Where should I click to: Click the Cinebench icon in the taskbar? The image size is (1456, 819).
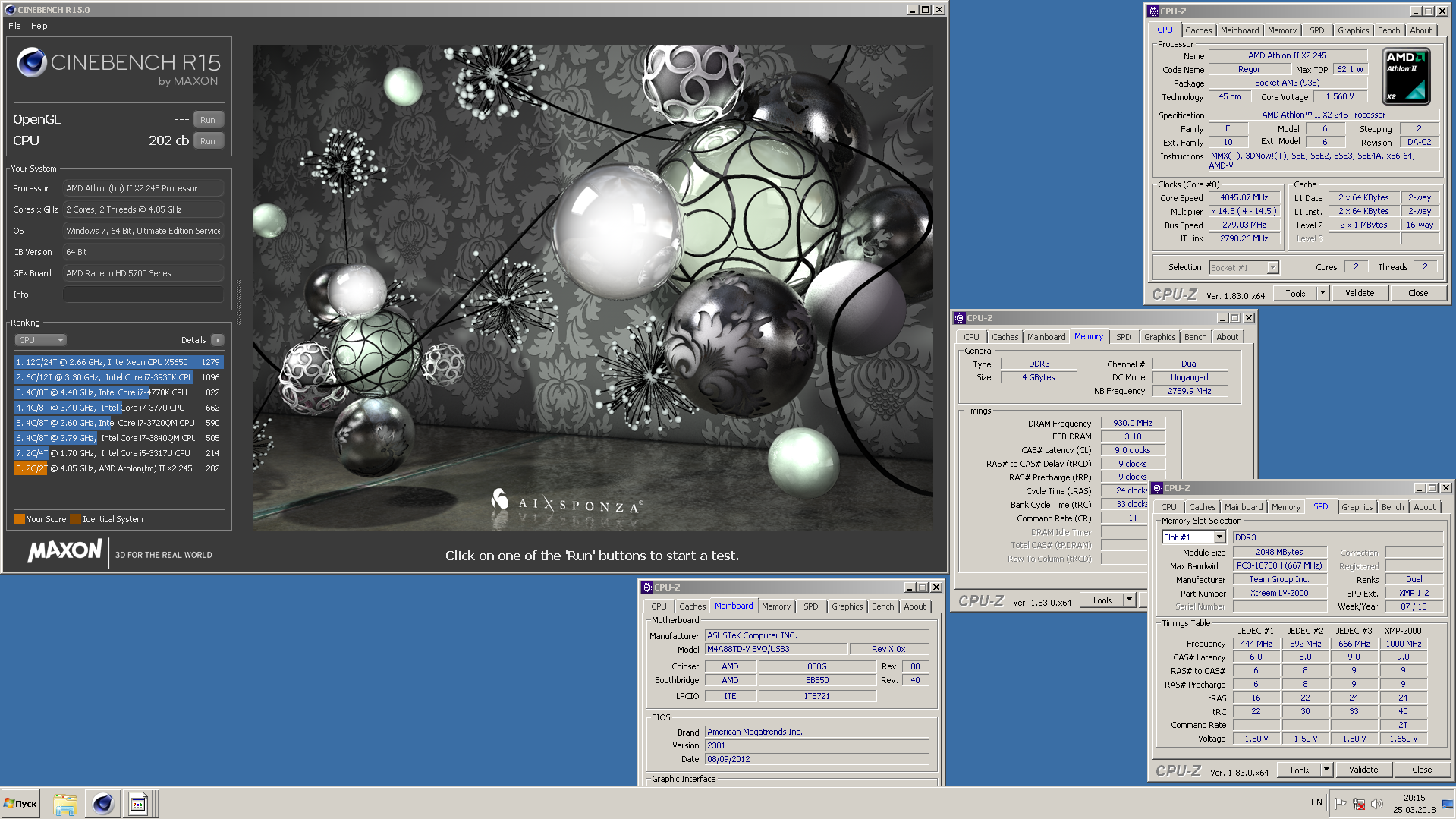[102, 803]
